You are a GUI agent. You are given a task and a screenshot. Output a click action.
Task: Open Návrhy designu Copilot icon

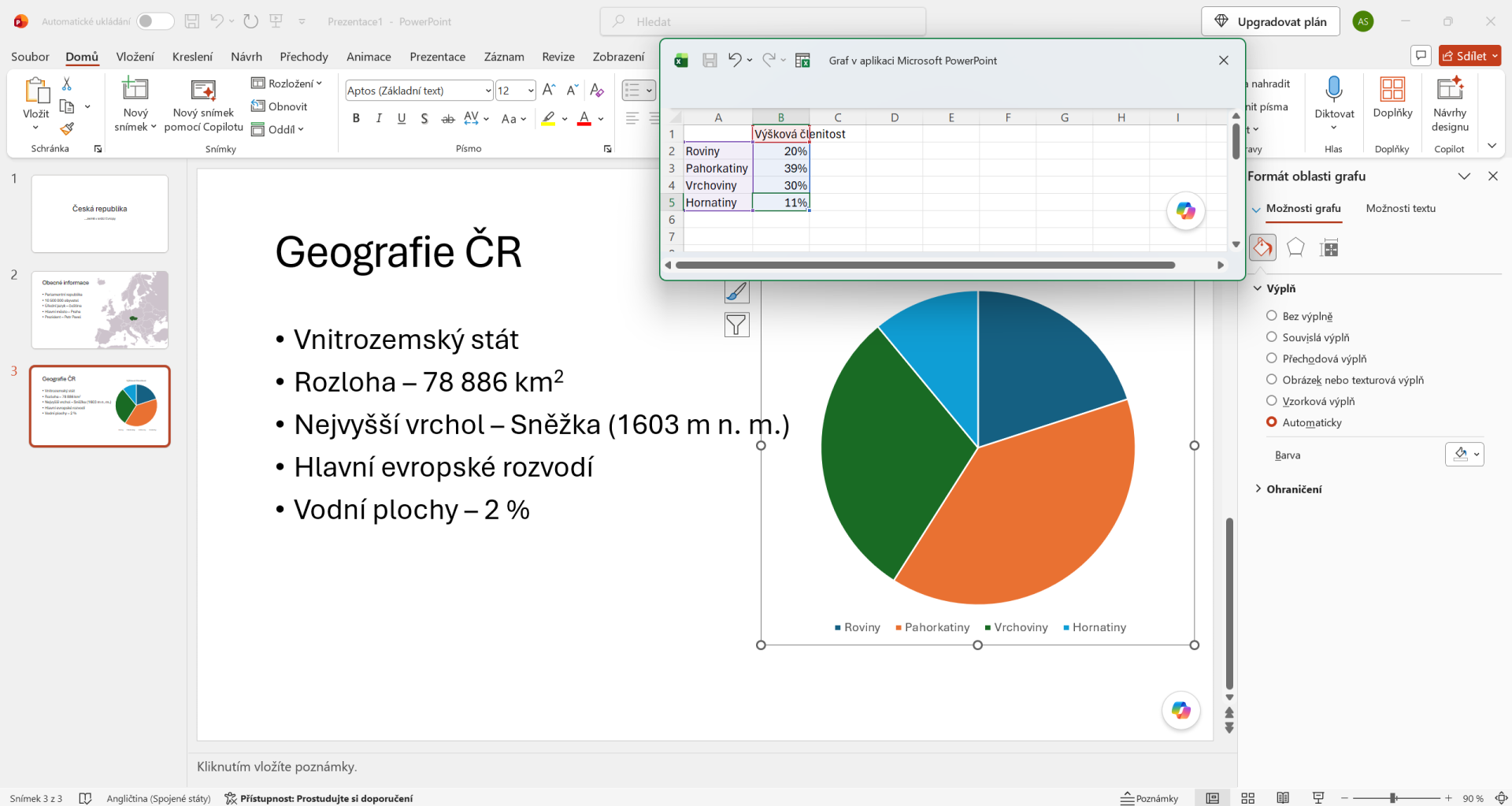click(x=1450, y=88)
